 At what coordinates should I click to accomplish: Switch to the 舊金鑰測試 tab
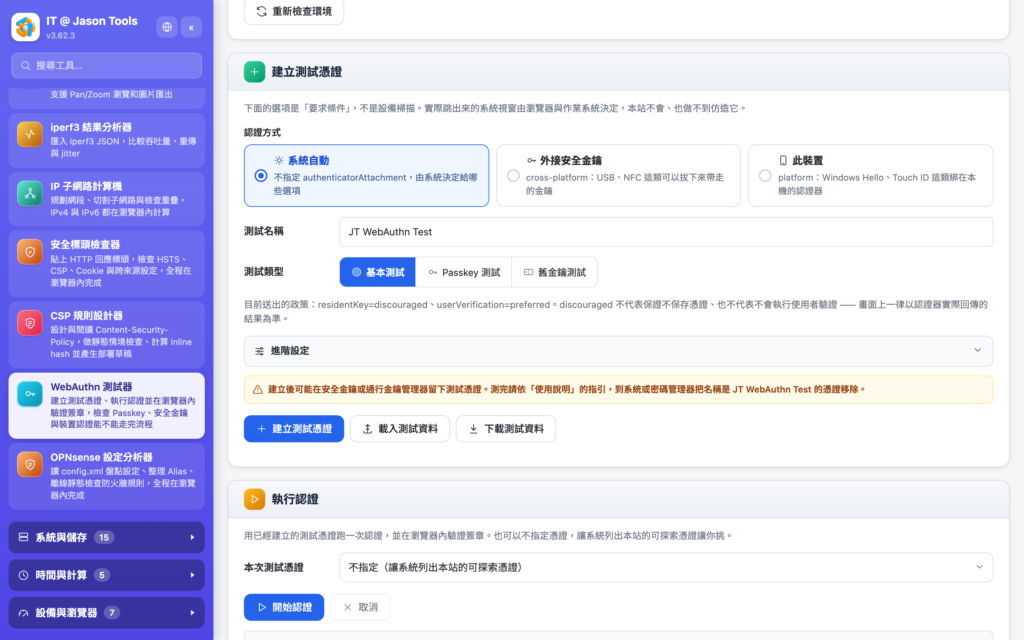coord(554,272)
